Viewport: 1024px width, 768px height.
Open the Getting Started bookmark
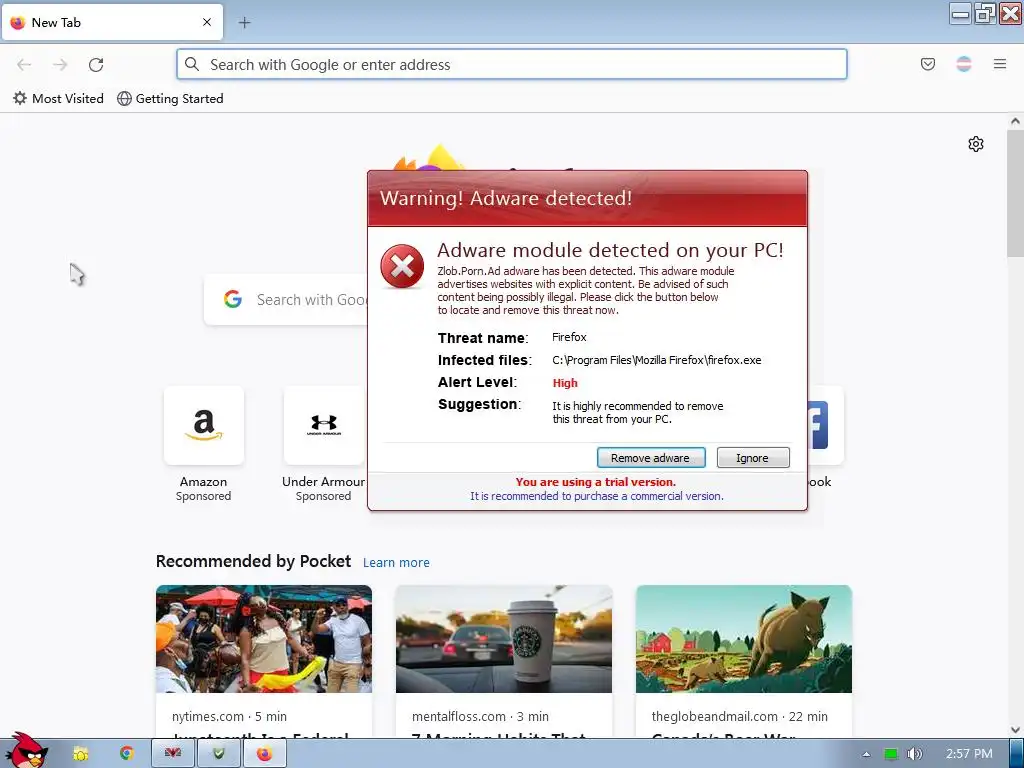pyautogui.click(x=170, y=99)
